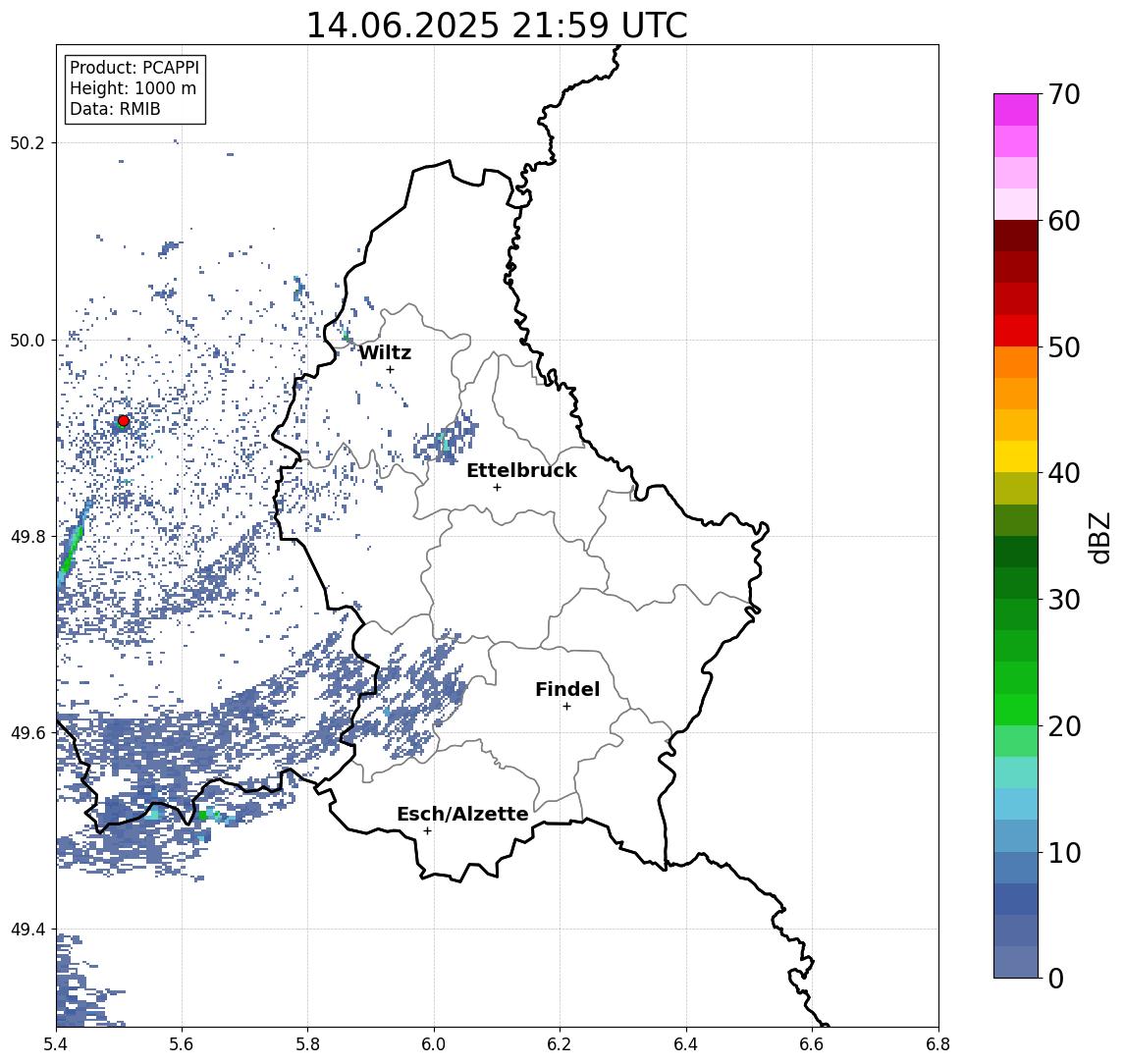Click the 'Height: 1000 m' text

[x=134, y=88]
